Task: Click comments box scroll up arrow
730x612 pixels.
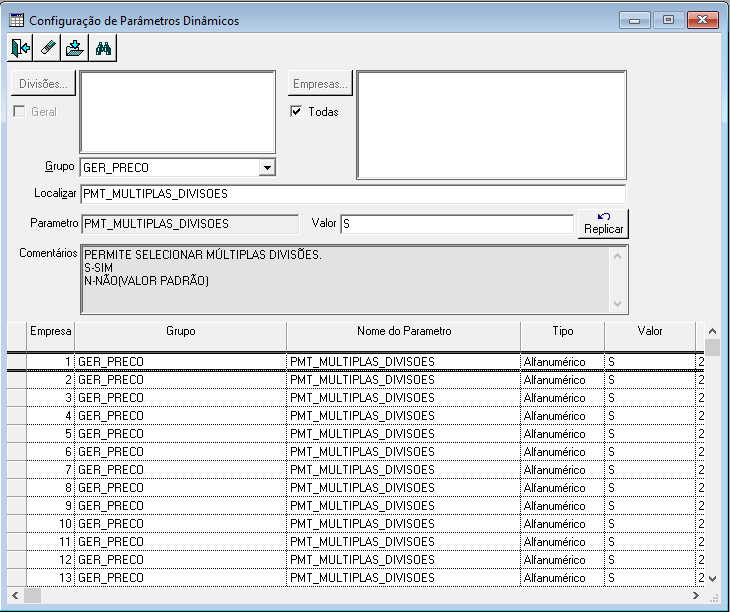Action: point(618,256)
